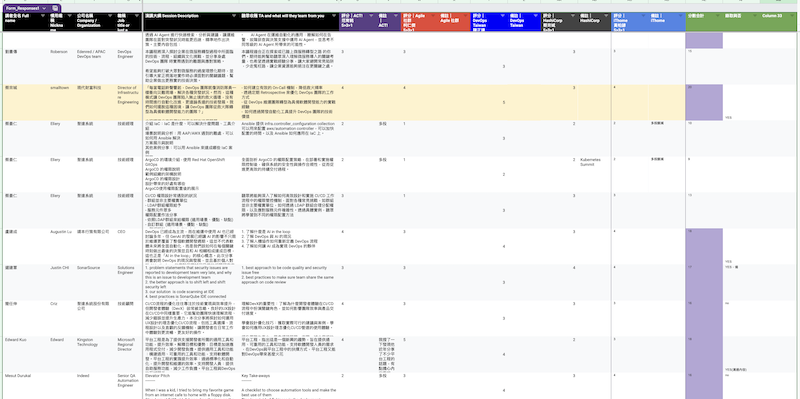
Task: Open the Column 33 filter arrow
Action: click(791, 16)
